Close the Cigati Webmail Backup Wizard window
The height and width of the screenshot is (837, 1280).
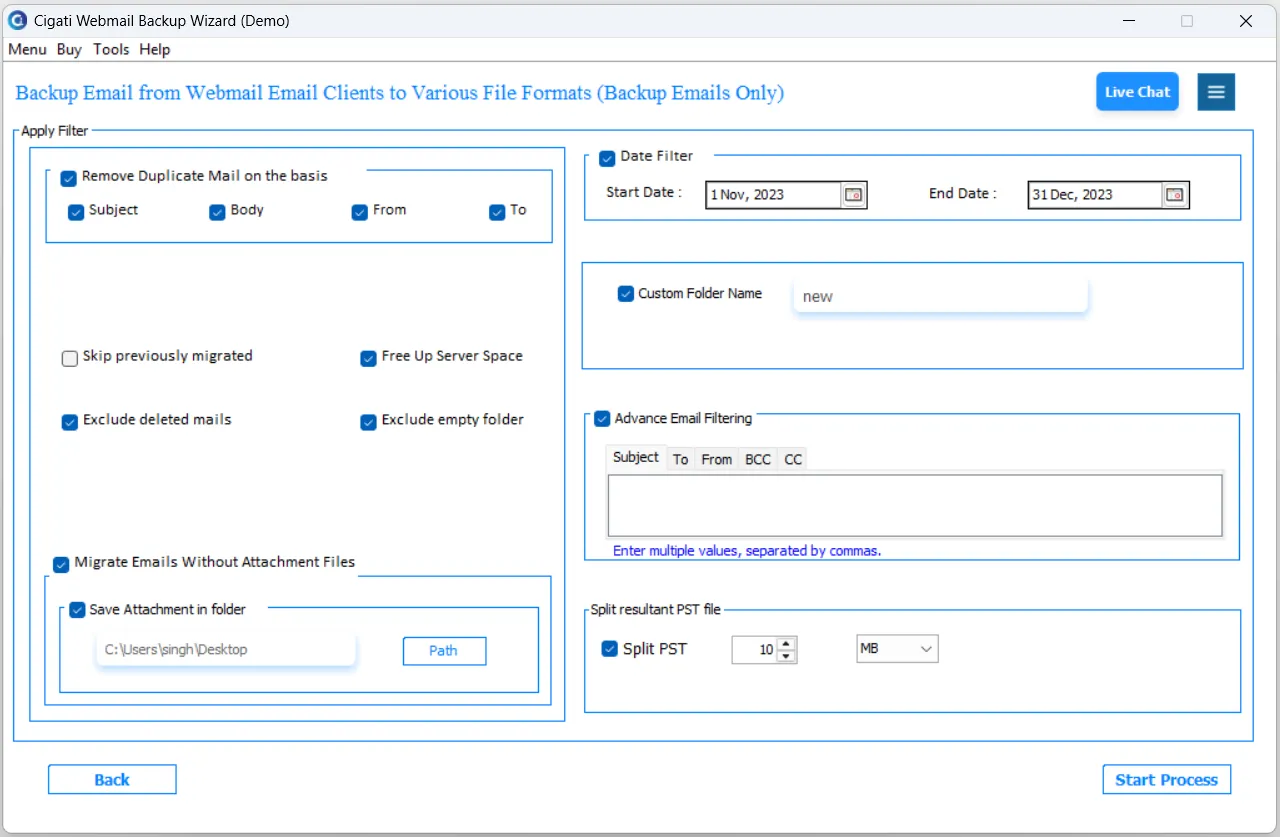point(1246,21)
